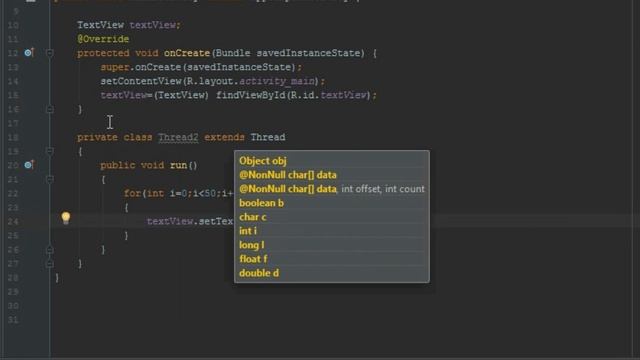Viewport: 640px width, 360px height.
Task: Click the 'for(int' loop statement
Action: (144, 193)
